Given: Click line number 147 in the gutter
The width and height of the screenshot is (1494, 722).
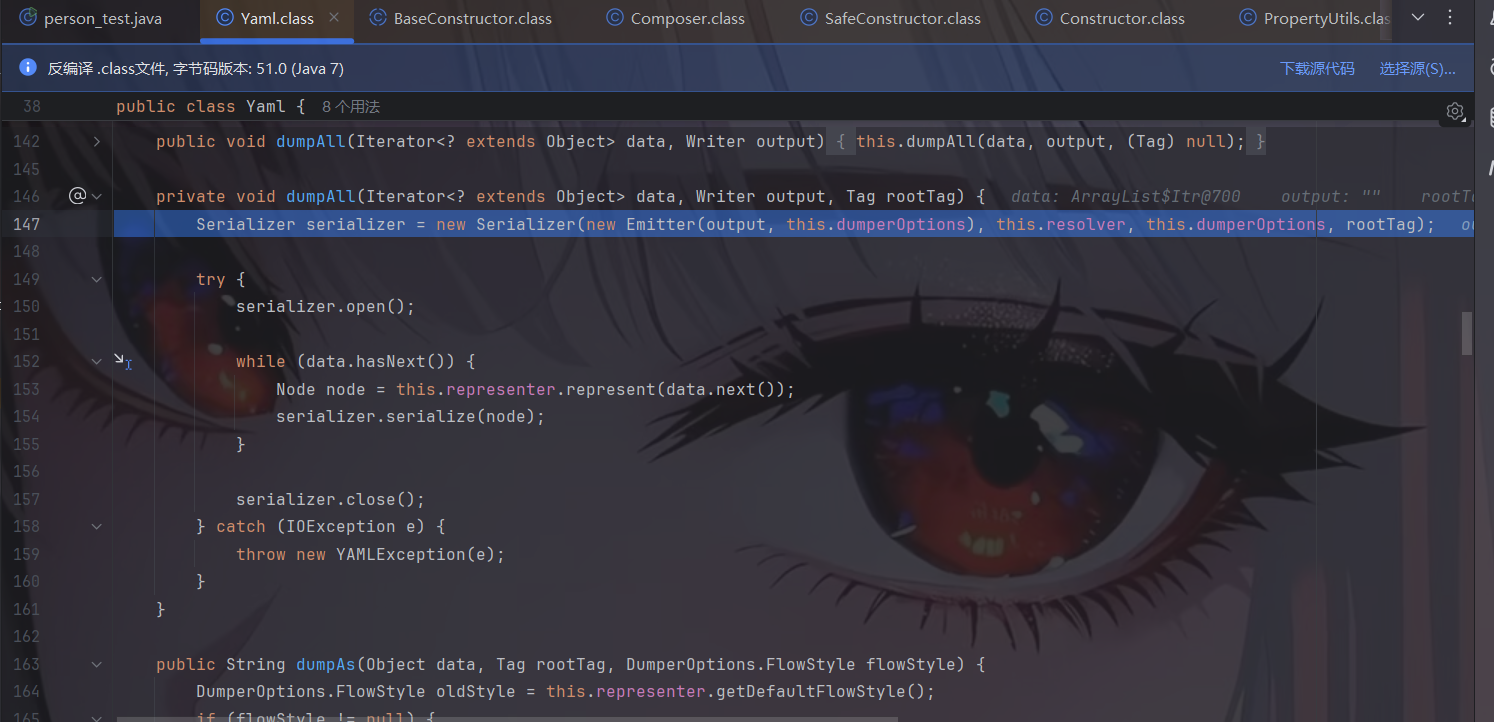Looking at the screenshot, I should click(27, 224).
